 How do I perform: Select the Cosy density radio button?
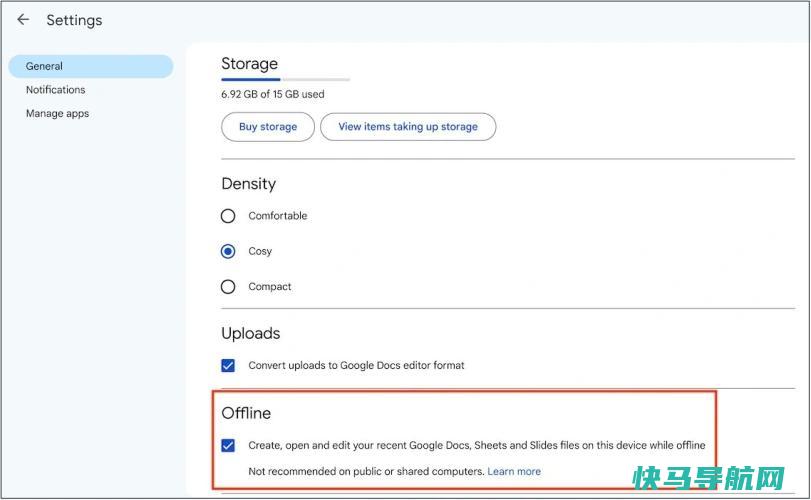click(228, 251)
